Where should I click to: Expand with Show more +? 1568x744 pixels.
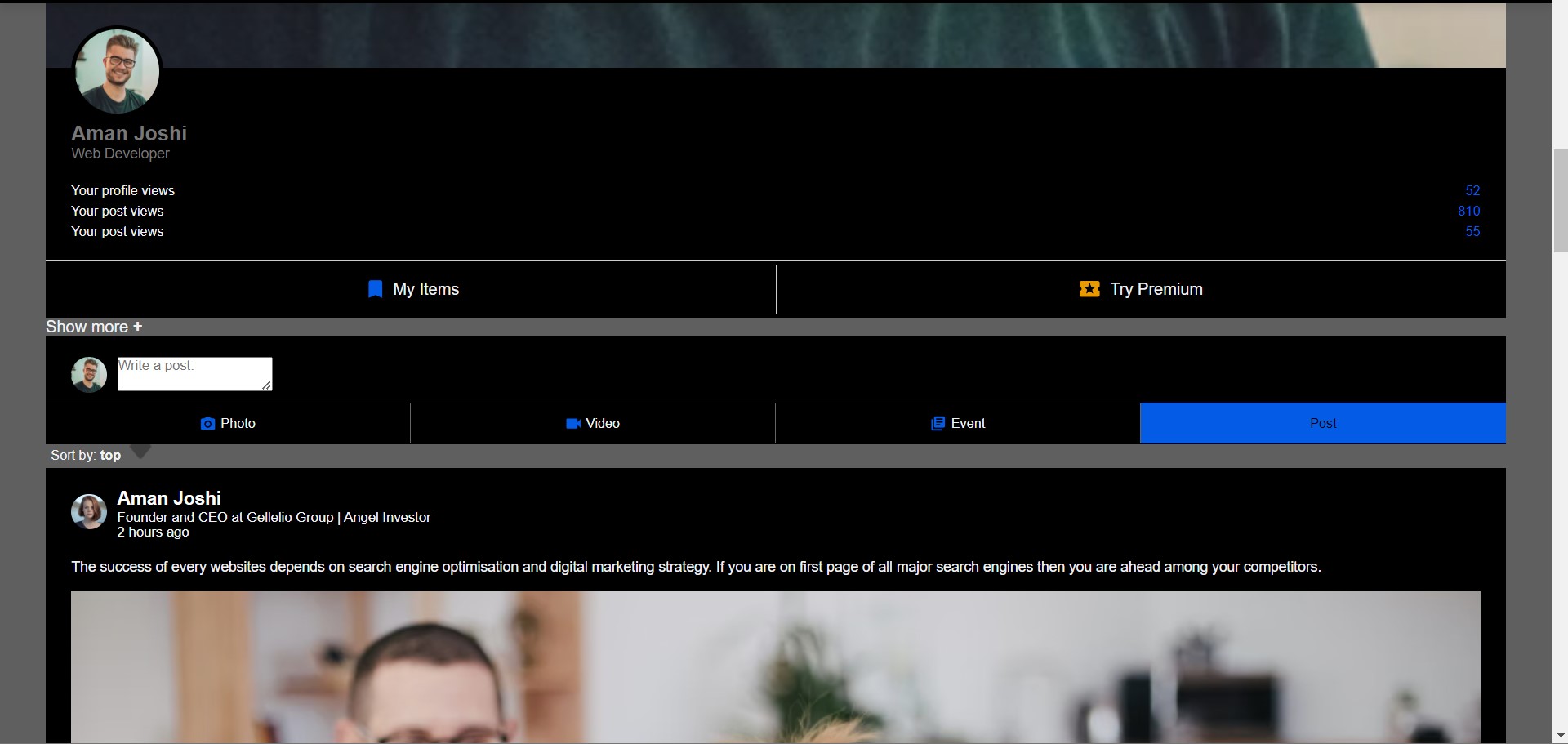pos(94,327)
